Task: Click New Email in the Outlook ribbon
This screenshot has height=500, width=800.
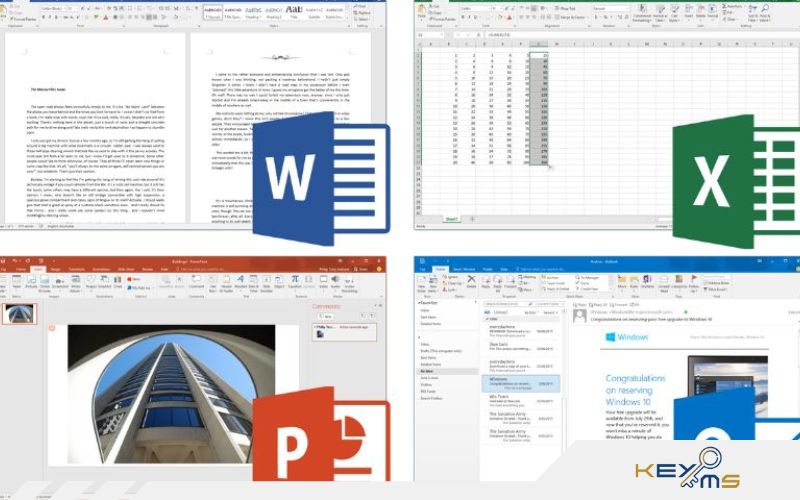Action: click(421, 283)
